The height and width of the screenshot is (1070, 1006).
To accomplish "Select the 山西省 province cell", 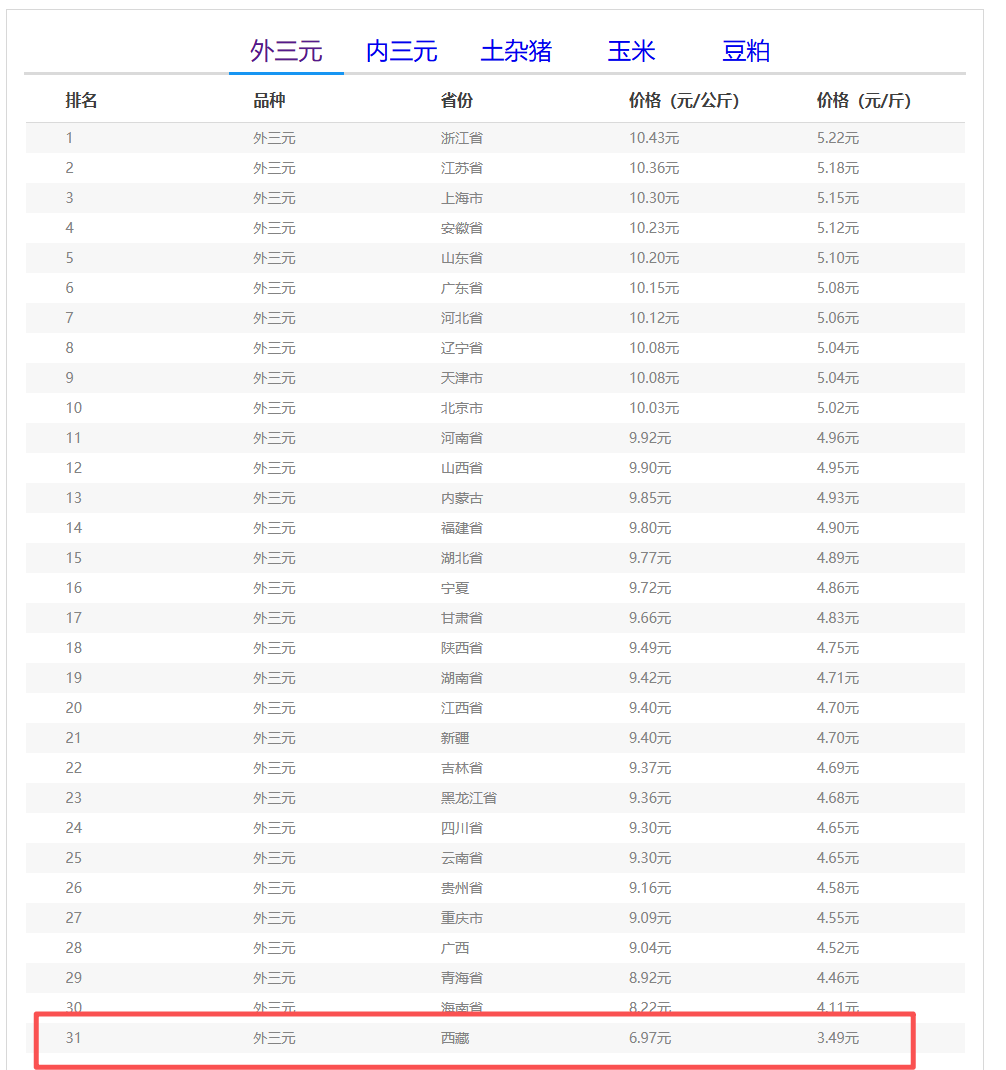I will coord(461,468).
